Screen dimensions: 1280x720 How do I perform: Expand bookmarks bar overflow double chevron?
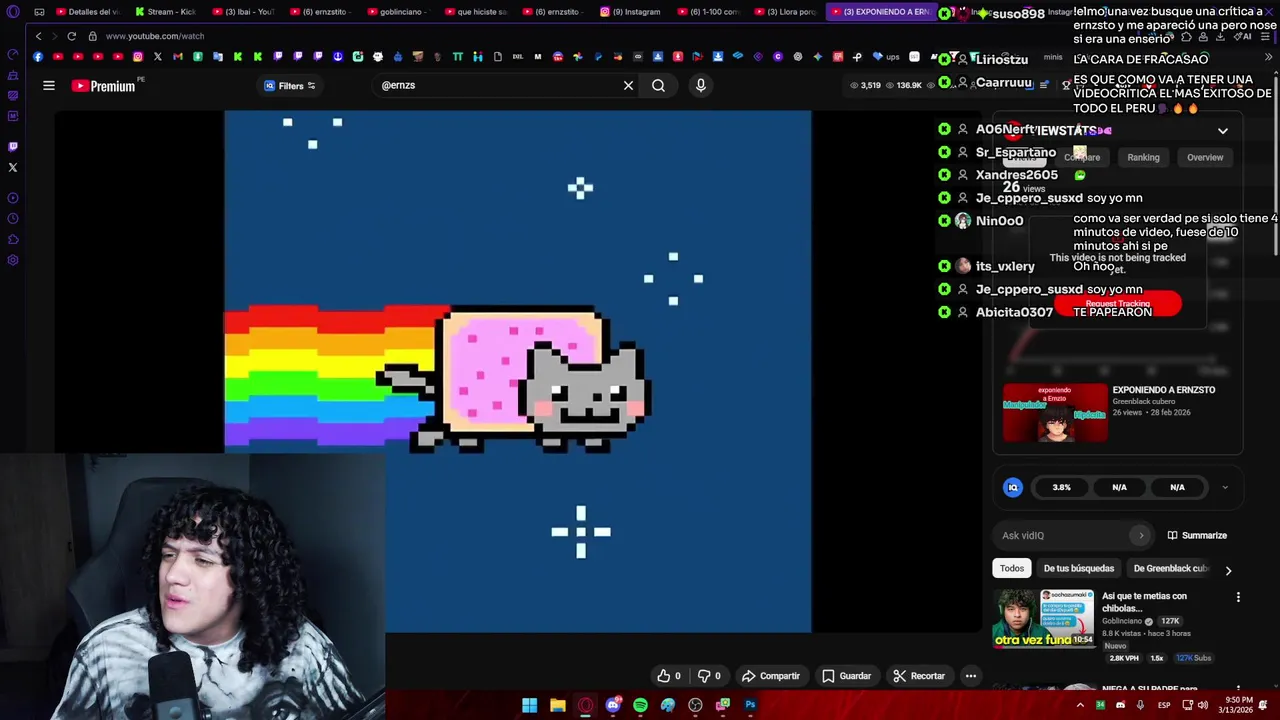pos(1267,57)
